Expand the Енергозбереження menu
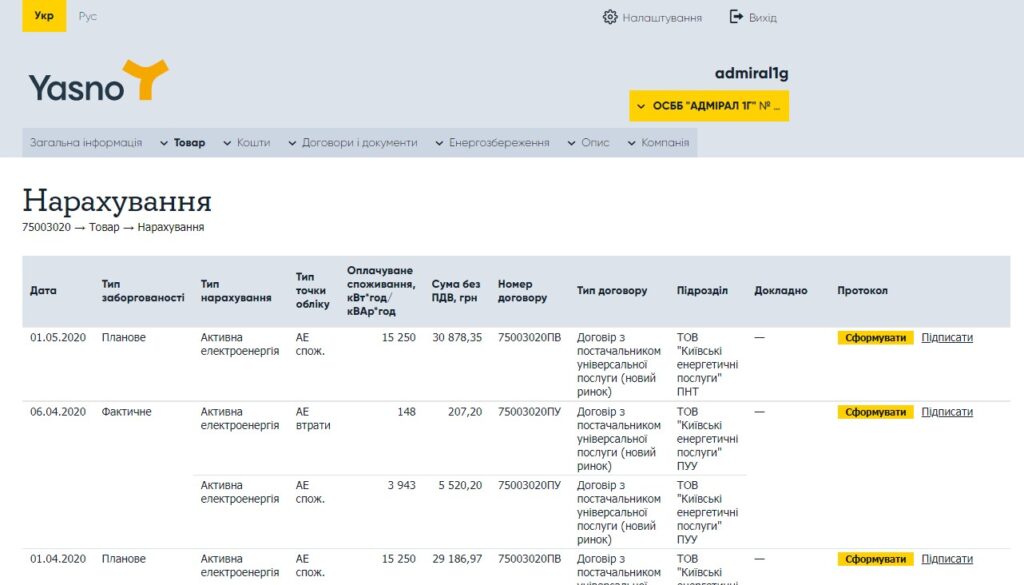The width and height of the screenshot is (1024, 585). coord(499,142)
